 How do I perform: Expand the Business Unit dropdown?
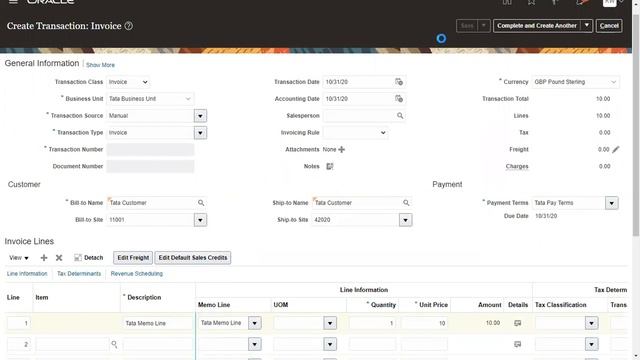click(188, 99)
